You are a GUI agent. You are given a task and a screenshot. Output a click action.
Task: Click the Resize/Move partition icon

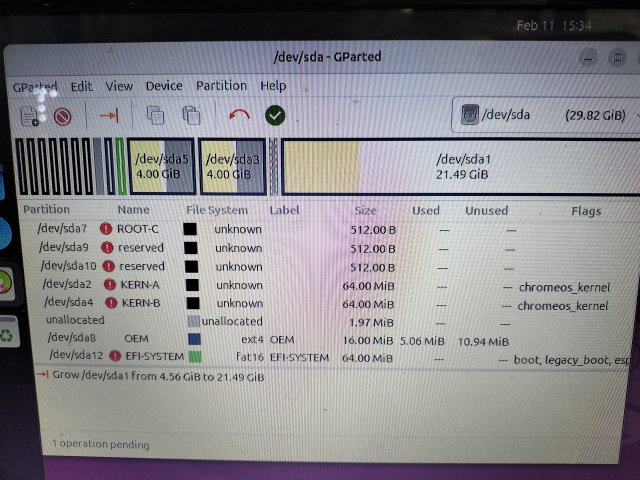[109, 115]
